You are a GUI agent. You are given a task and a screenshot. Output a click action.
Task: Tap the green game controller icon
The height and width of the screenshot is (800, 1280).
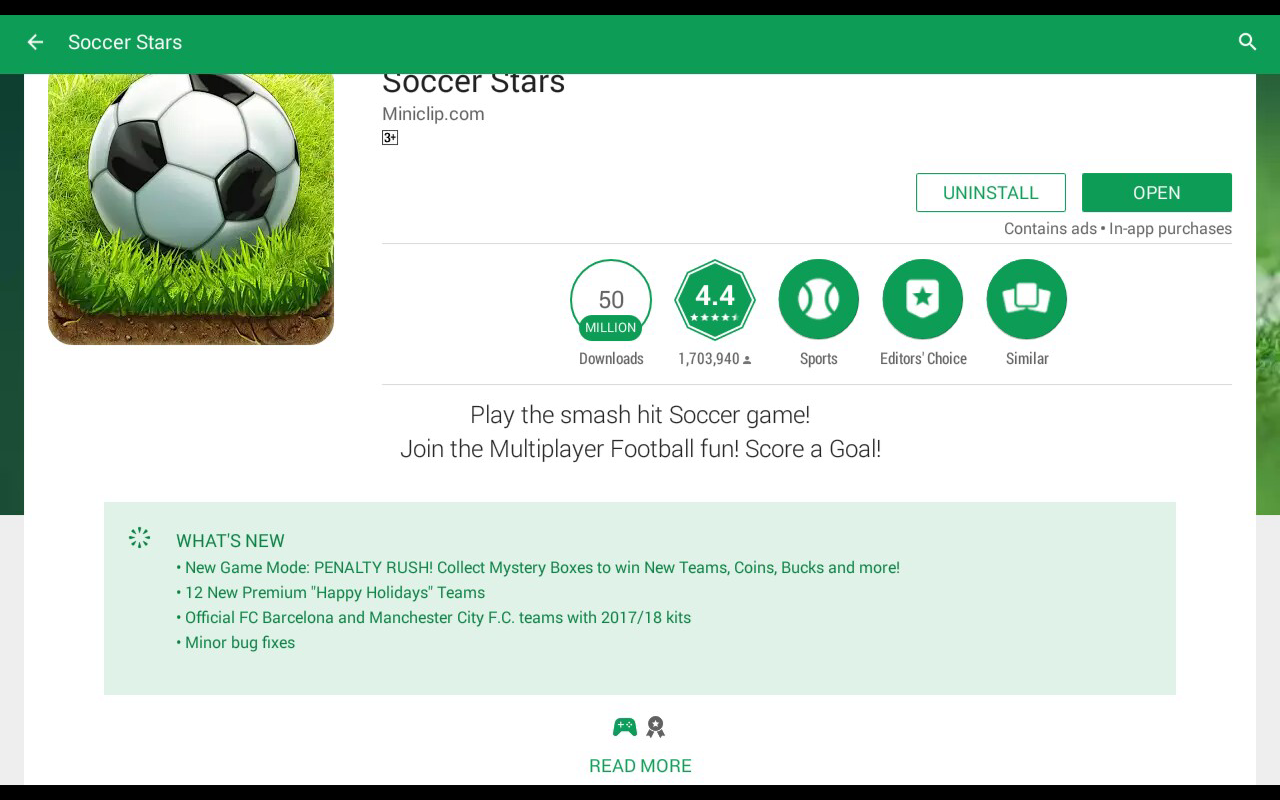tap(625, 727)
